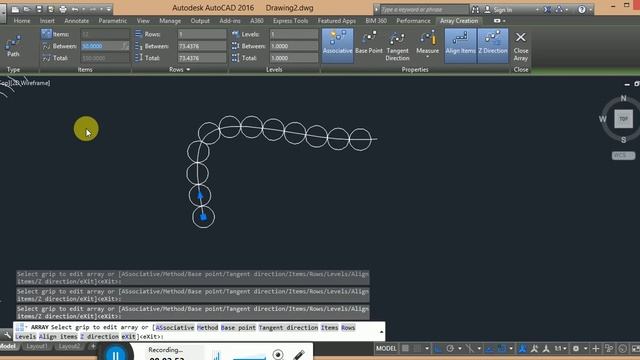This screenshot has height=360, width=640.
Task: Open the Featured Apps tab
Action: 336,21
